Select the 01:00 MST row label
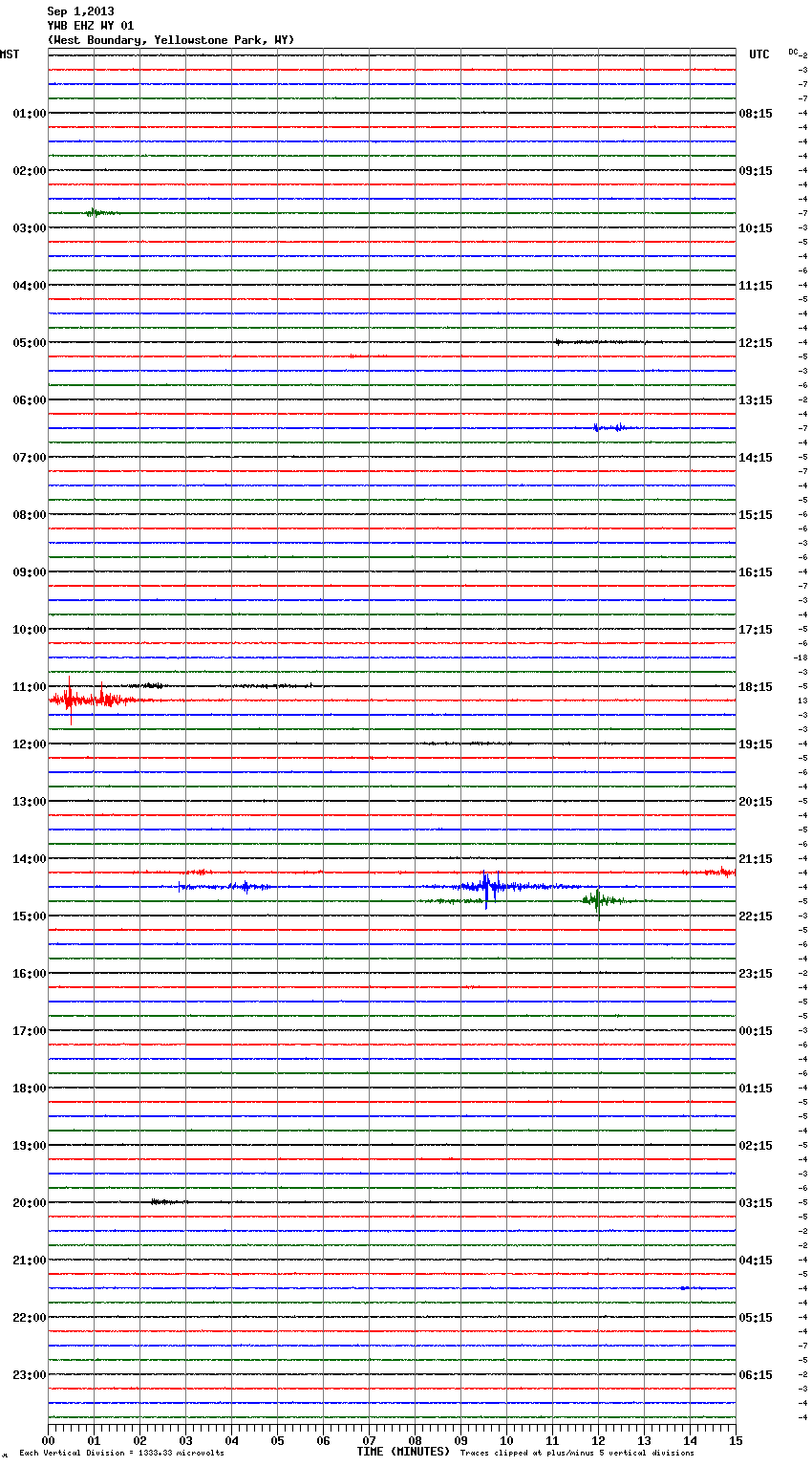Screen dimensions: 812x1466 point(29,114)
